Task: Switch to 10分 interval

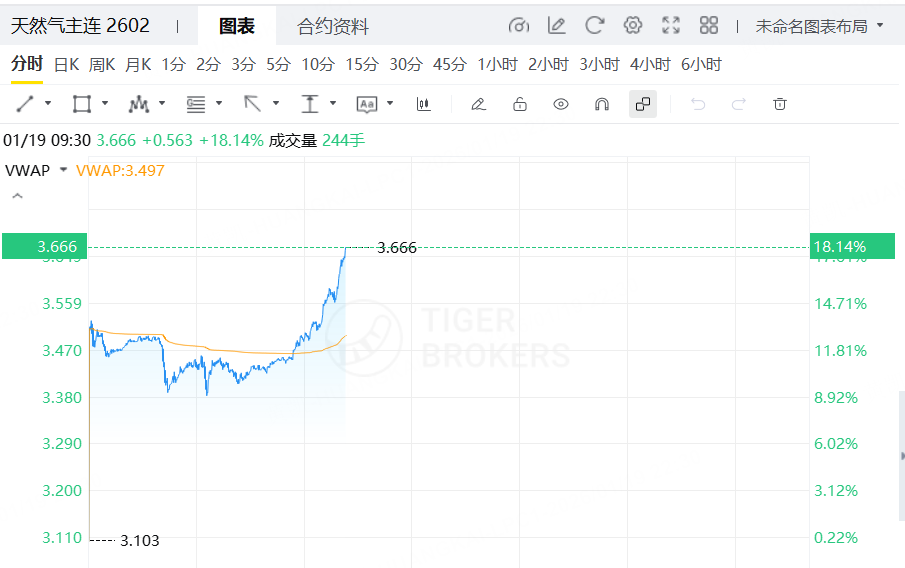Action: click(318, 64)
